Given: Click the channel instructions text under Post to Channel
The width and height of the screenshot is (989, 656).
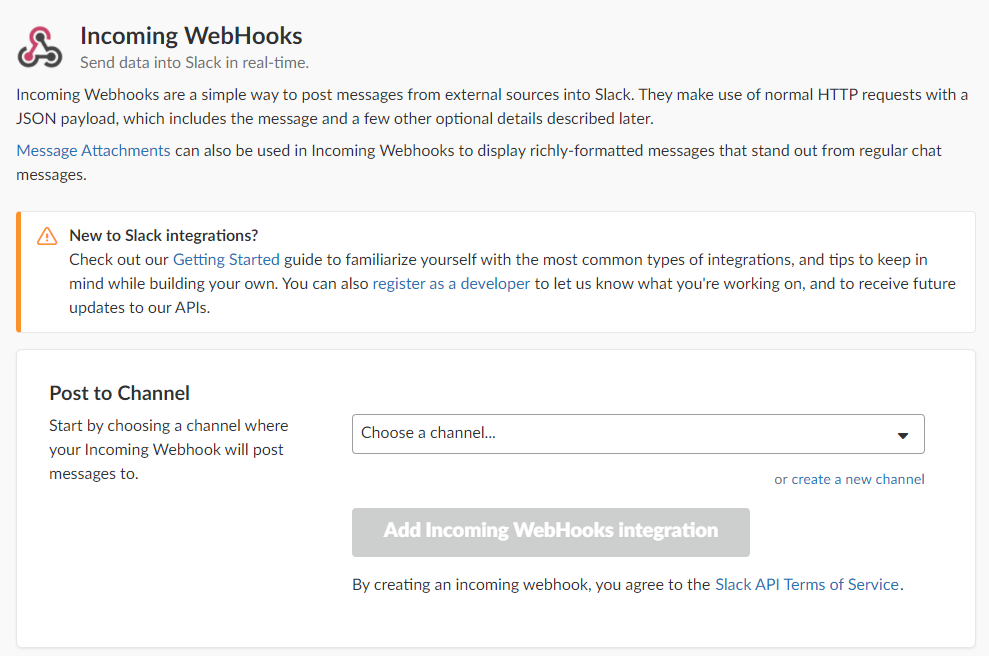Looking at the screenshot, I should click(168, 450).
